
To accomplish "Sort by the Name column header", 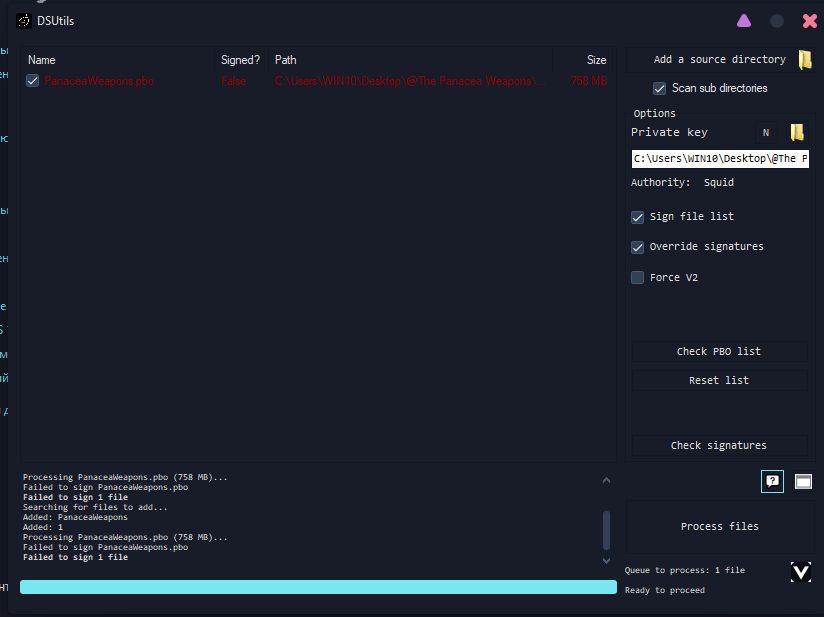I will (118, 60).
